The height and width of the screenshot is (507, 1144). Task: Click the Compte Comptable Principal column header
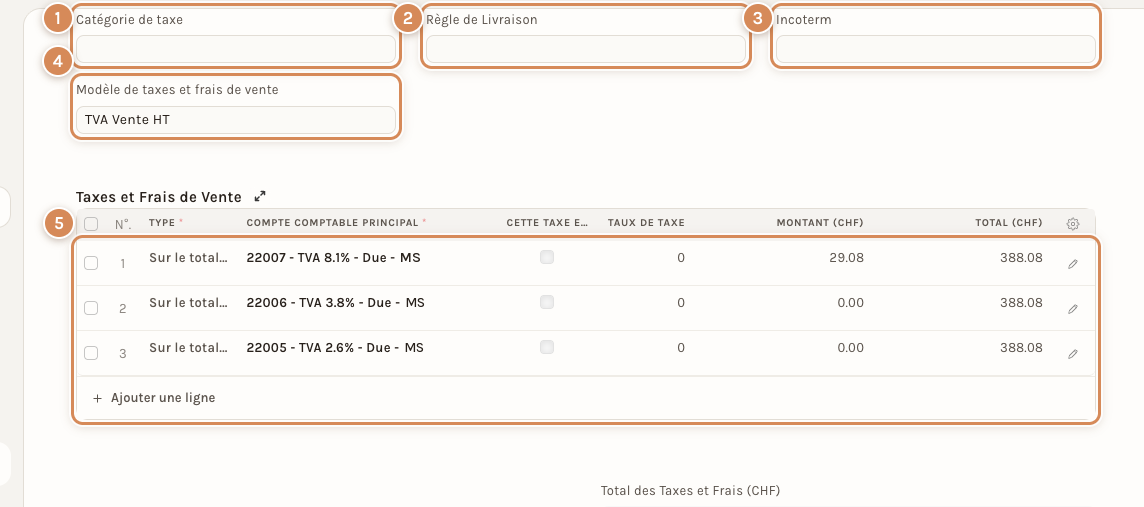click(x=333, y=222)
